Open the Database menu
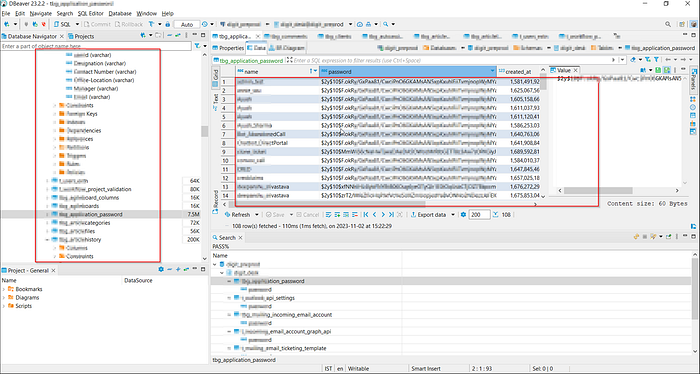Viewport: 700px width, 374px height. [x=120, y=13]
